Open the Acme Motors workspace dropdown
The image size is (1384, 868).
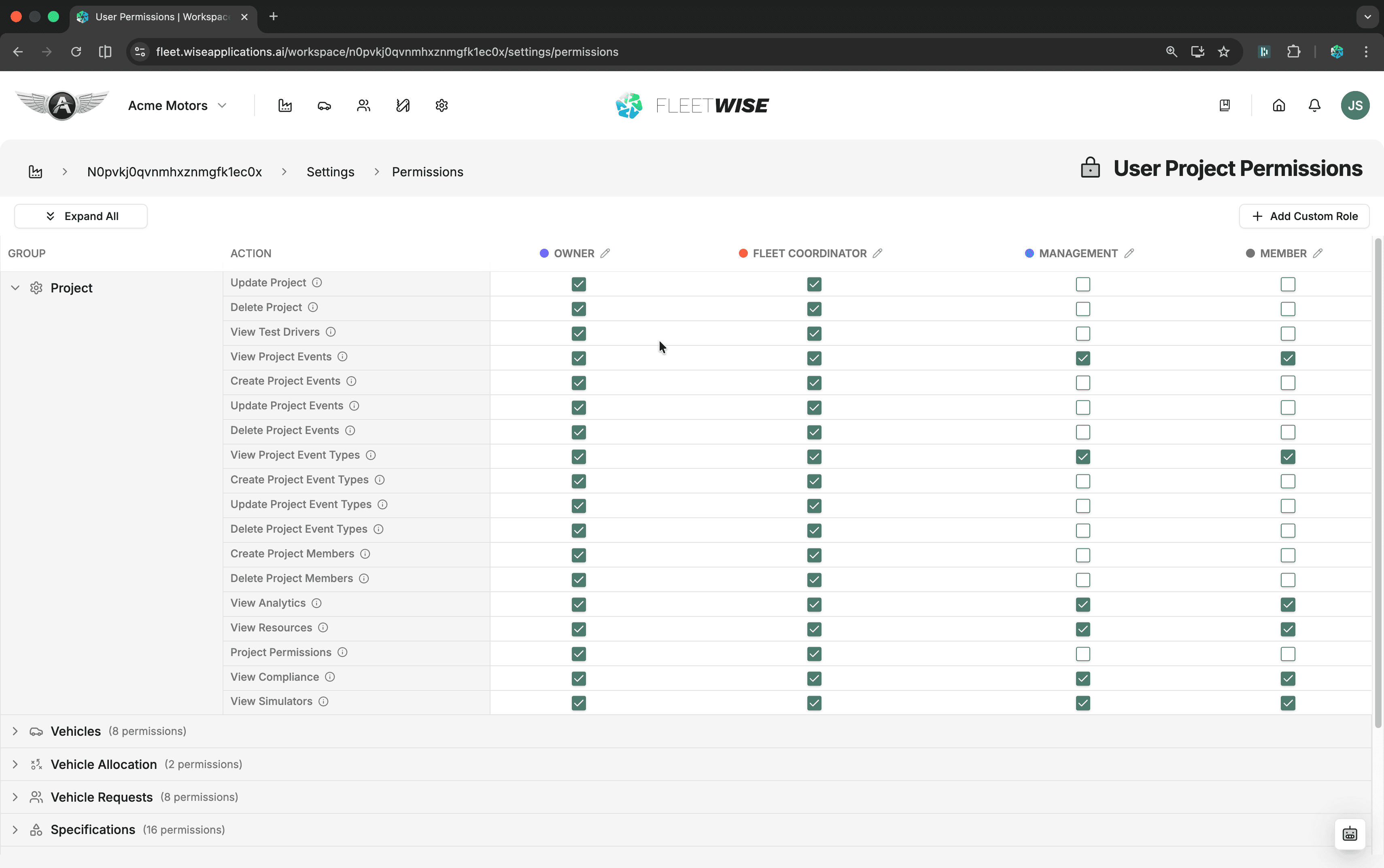(x=177, y=106)
